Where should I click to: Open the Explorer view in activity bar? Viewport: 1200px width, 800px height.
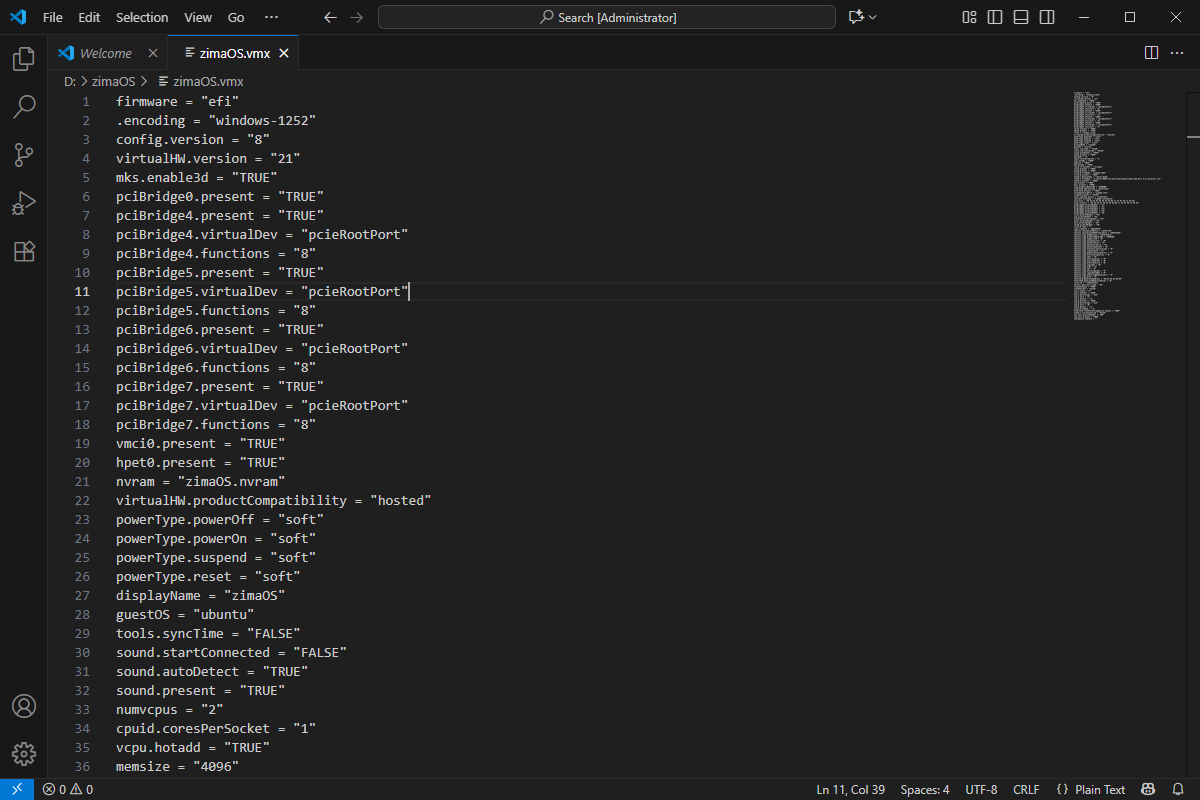(x=24, y=60)
